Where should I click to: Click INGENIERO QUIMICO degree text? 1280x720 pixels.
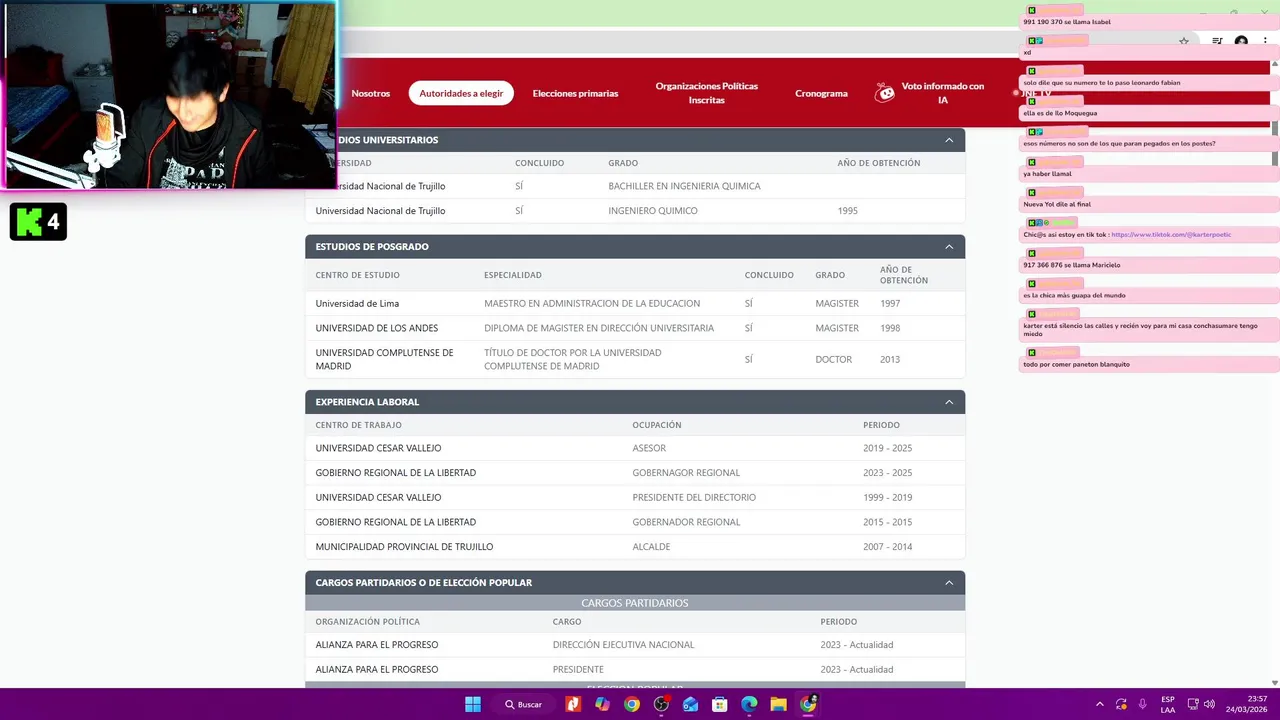(653, 211)
